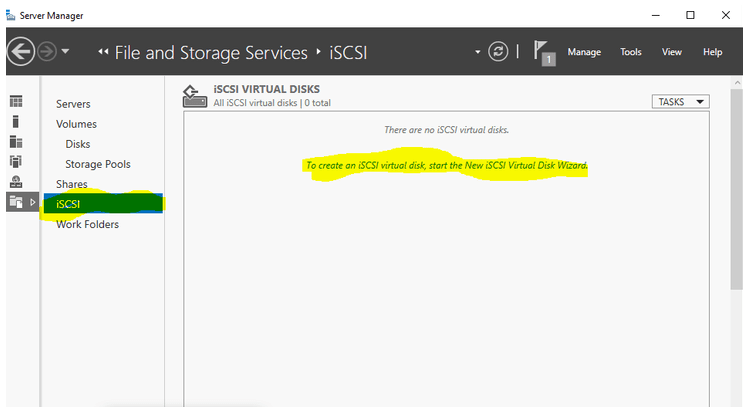This screenshot has height=412, width=743.
Task: Start the New iSCSI Virtual Disk Wizard link
Action: (x=446, y=164)
